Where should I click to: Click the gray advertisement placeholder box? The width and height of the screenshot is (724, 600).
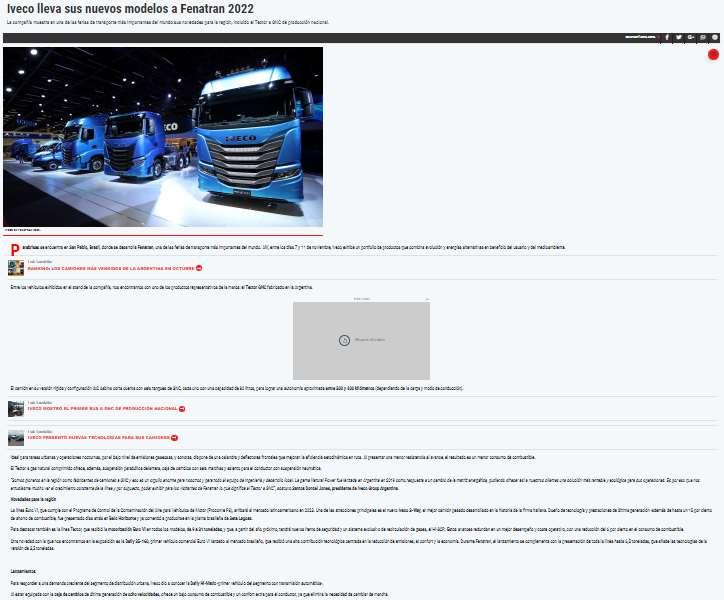click(361, 341)
